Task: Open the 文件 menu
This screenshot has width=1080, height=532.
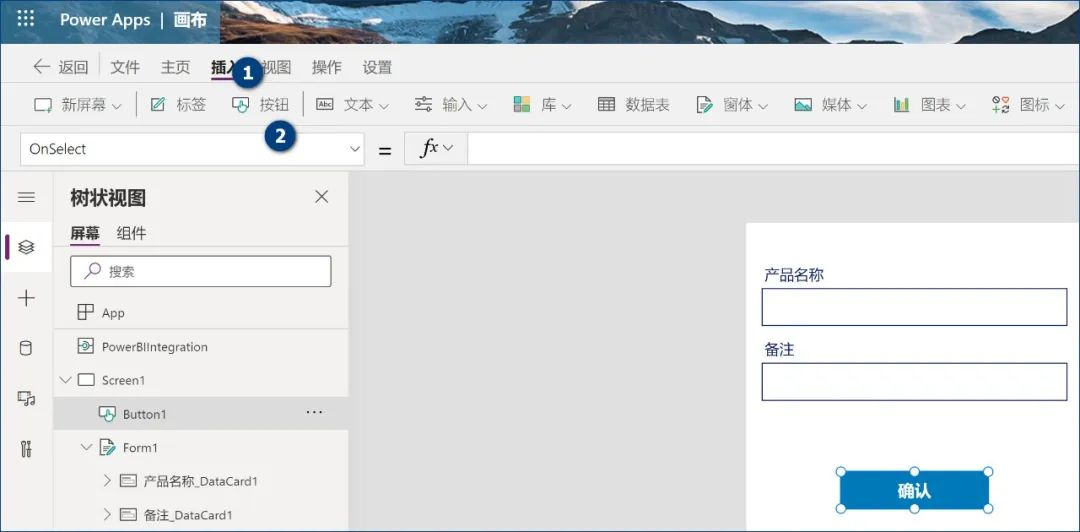Action: click(x=125, y=67)
